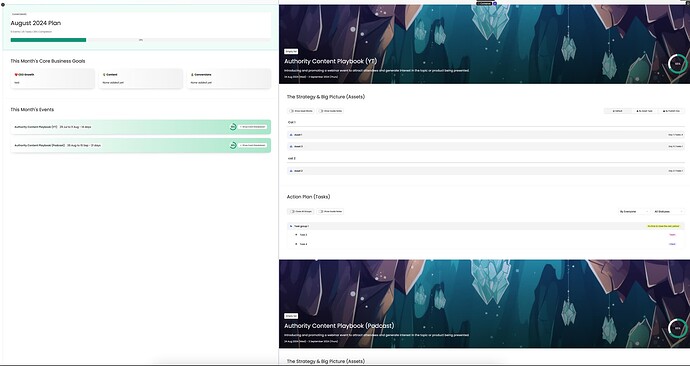Click the tag above YT playbook title

(291, 51)
